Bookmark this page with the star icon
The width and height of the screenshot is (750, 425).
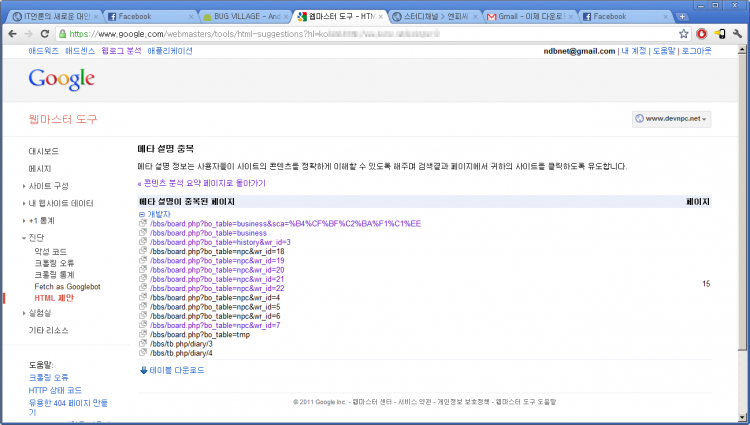[683, 33]
